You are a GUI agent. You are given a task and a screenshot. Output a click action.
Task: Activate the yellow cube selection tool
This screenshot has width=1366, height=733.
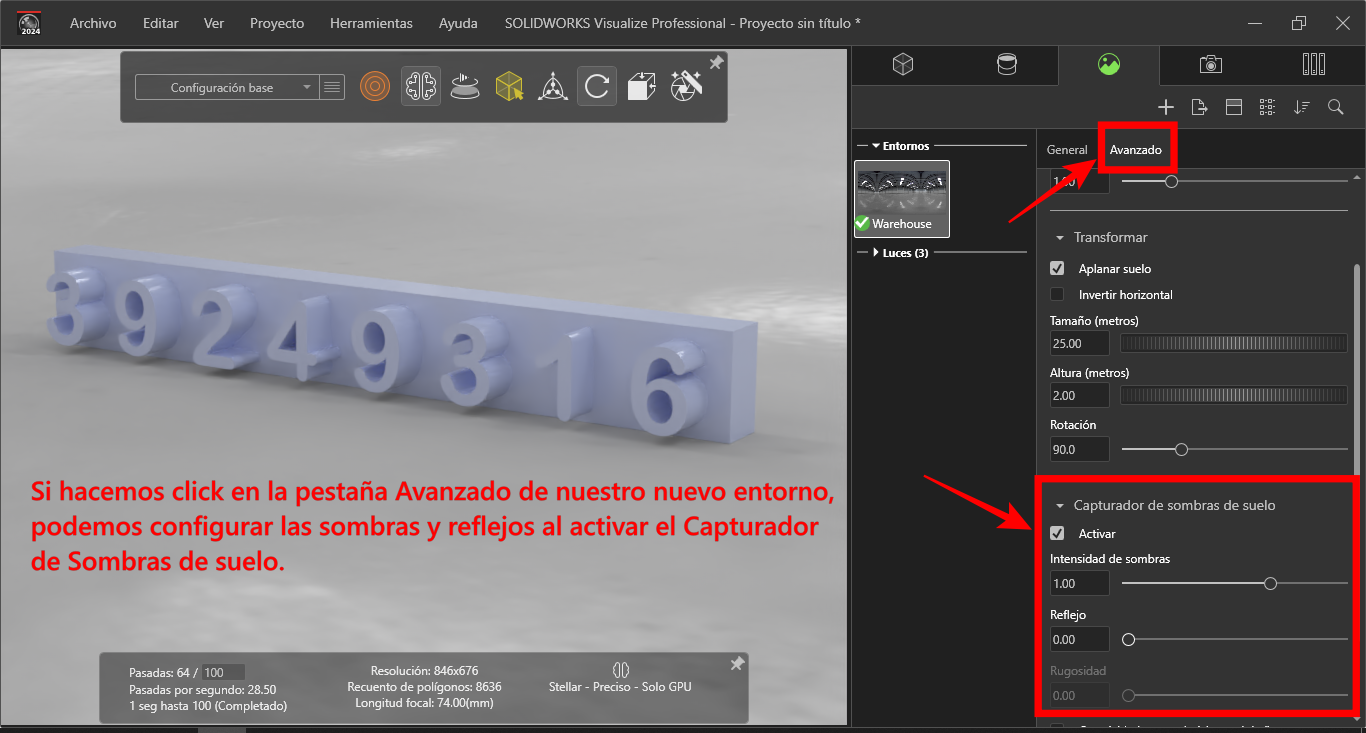(509, 87)
